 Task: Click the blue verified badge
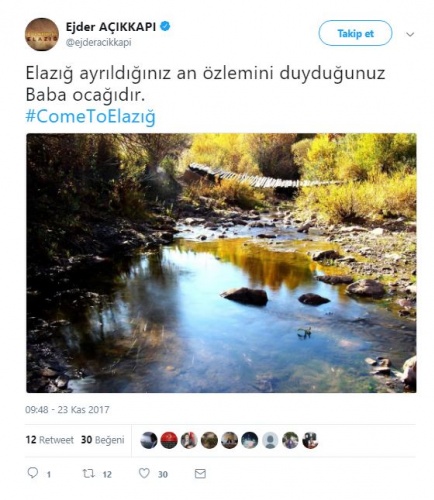coord(165,26)
